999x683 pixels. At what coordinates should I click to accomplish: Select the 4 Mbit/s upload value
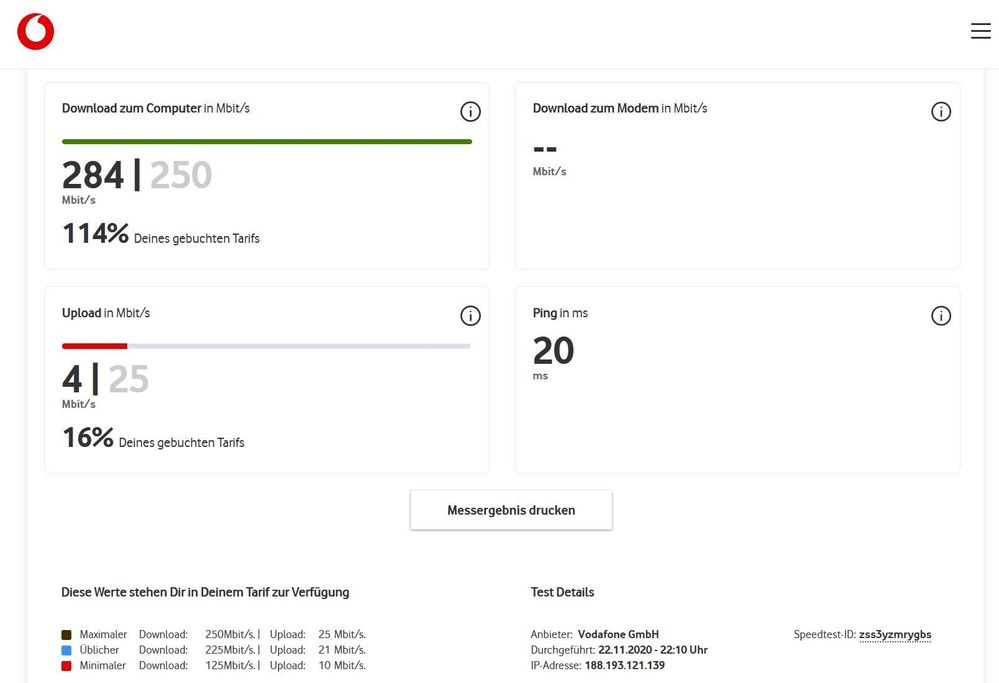click(72, 380)
